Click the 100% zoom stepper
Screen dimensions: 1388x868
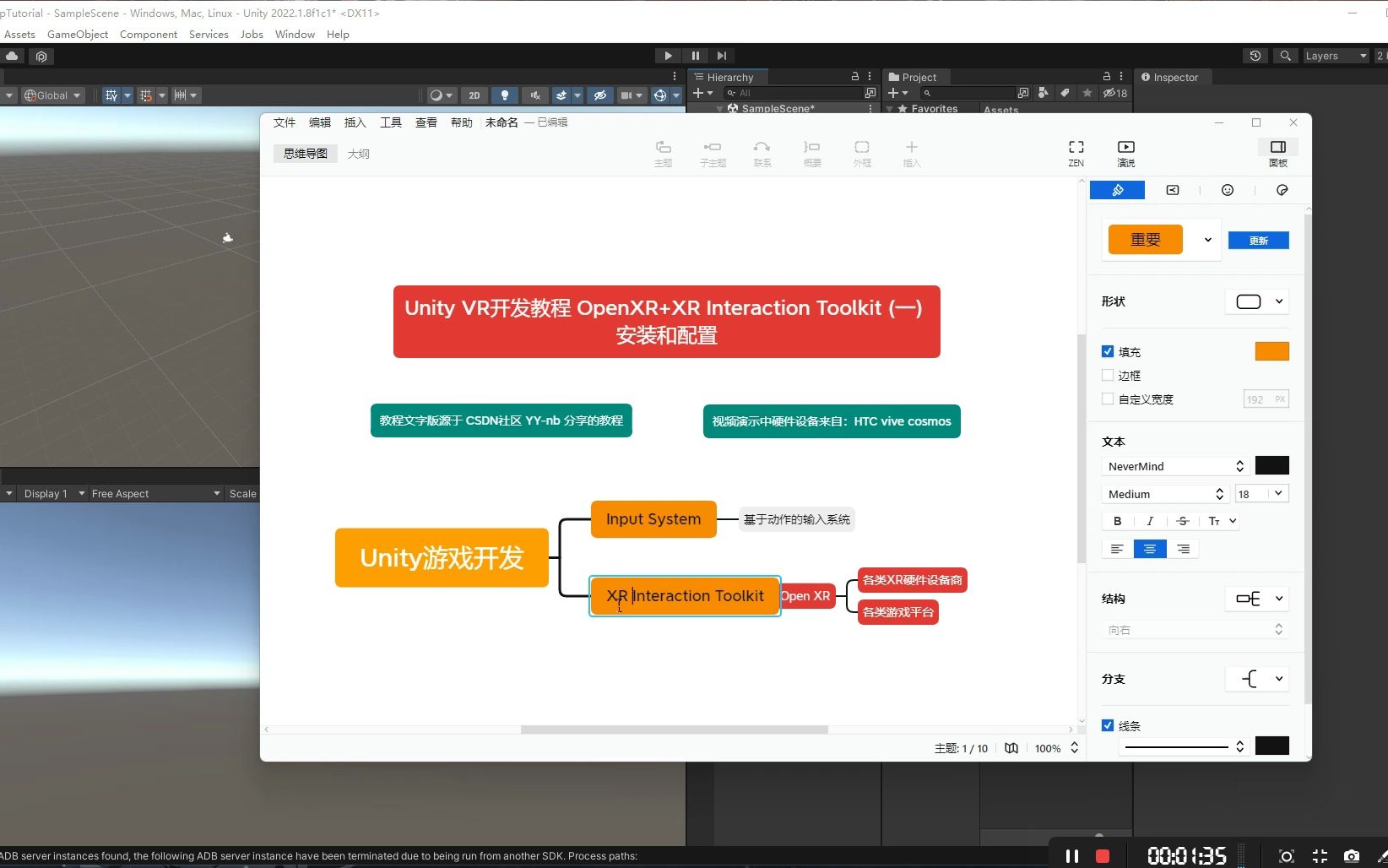pyautogui.click(x=1074, y=748)
